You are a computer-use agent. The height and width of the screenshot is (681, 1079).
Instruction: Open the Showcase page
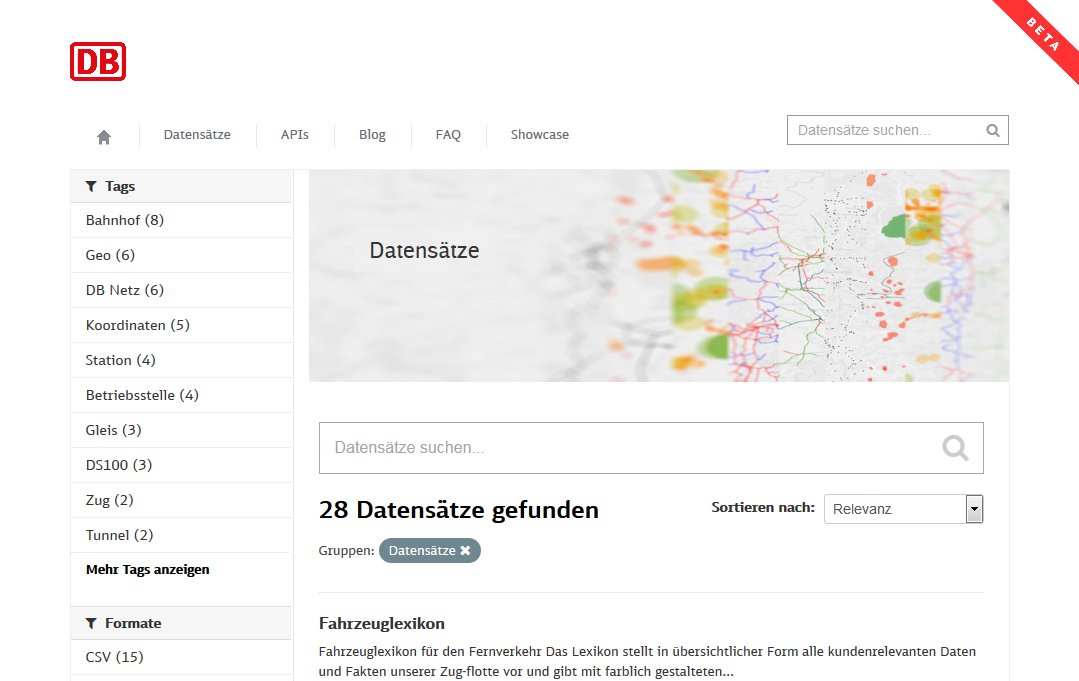click(x=539, y=135)
